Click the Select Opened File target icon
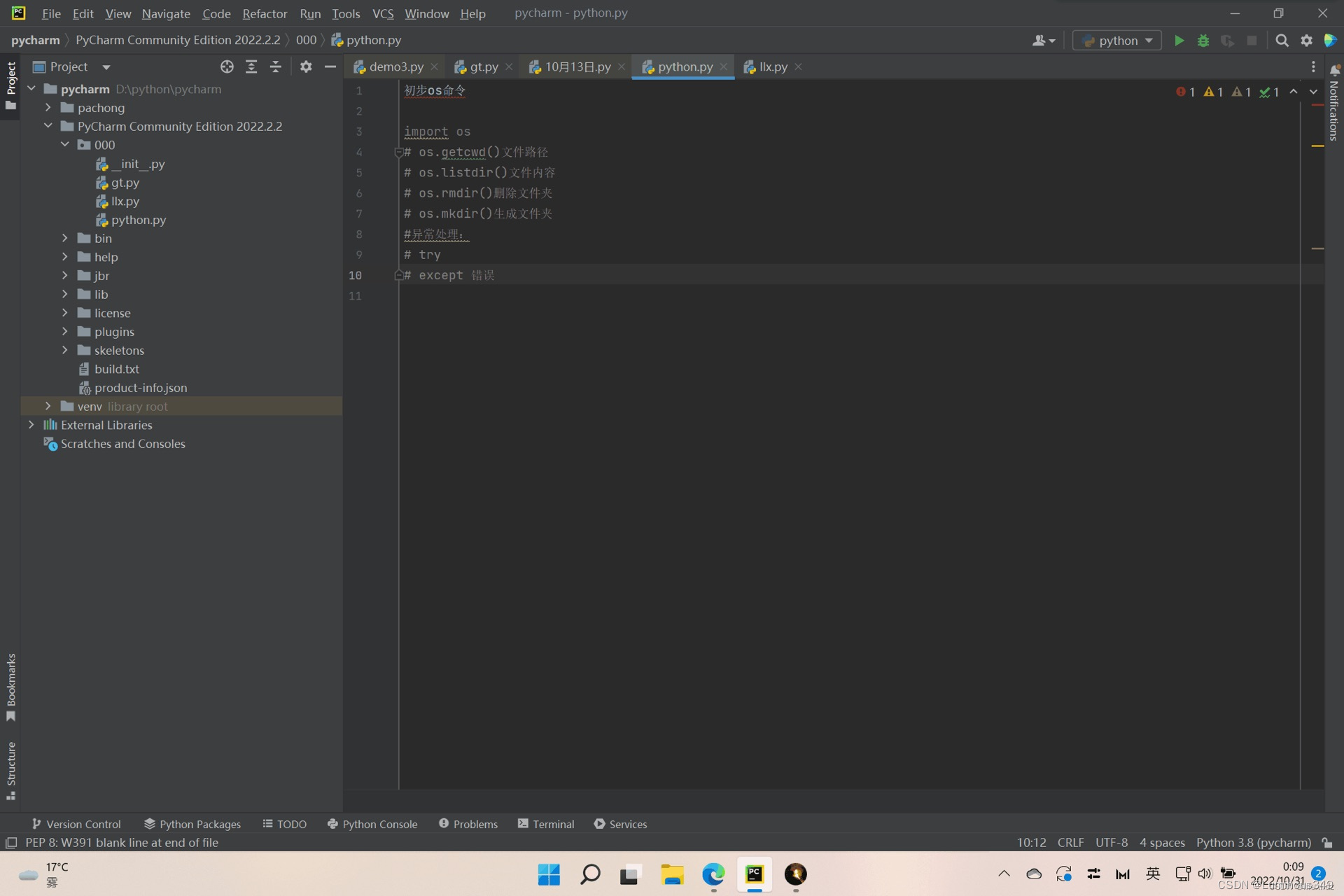The width and height of the screenshot is (1344, 896). coord(227,66)
